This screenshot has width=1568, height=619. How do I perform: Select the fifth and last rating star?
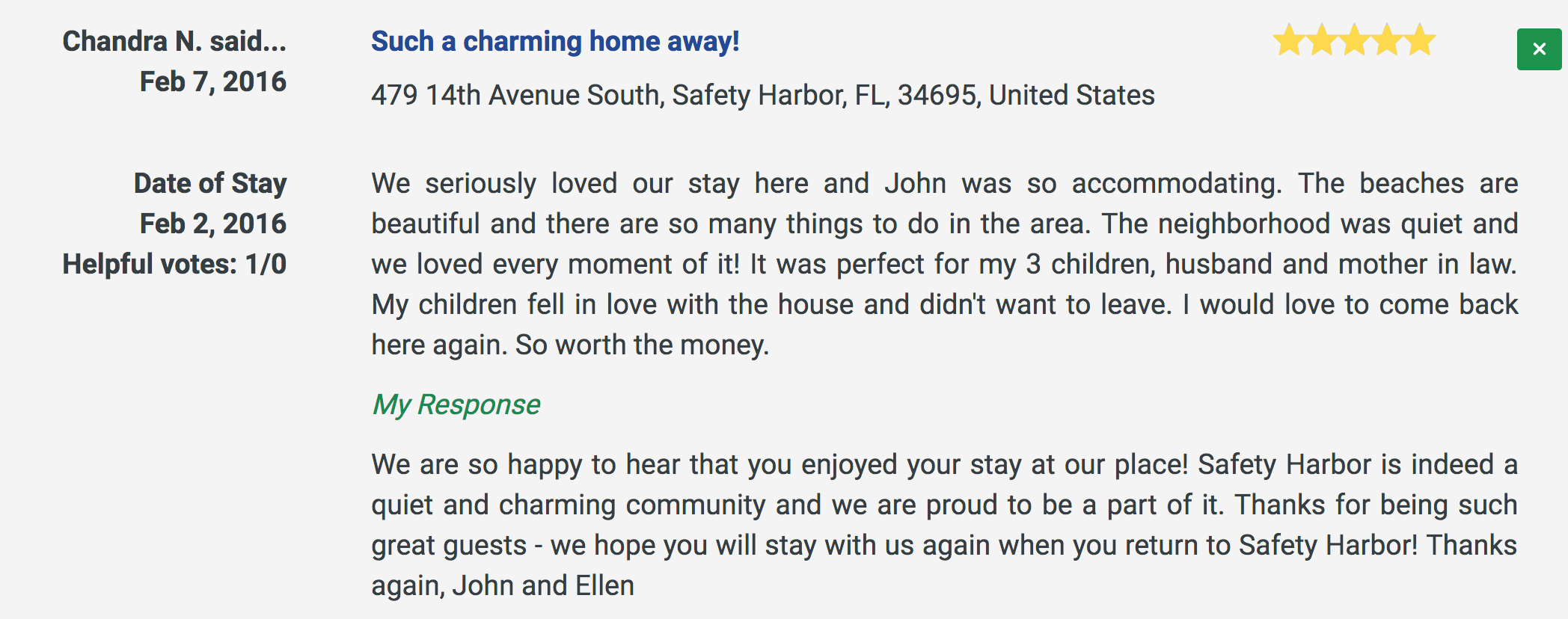coord(1420,40)
